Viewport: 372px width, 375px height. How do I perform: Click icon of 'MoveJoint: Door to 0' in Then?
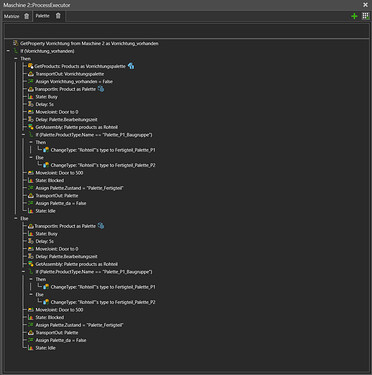point(31,112)
